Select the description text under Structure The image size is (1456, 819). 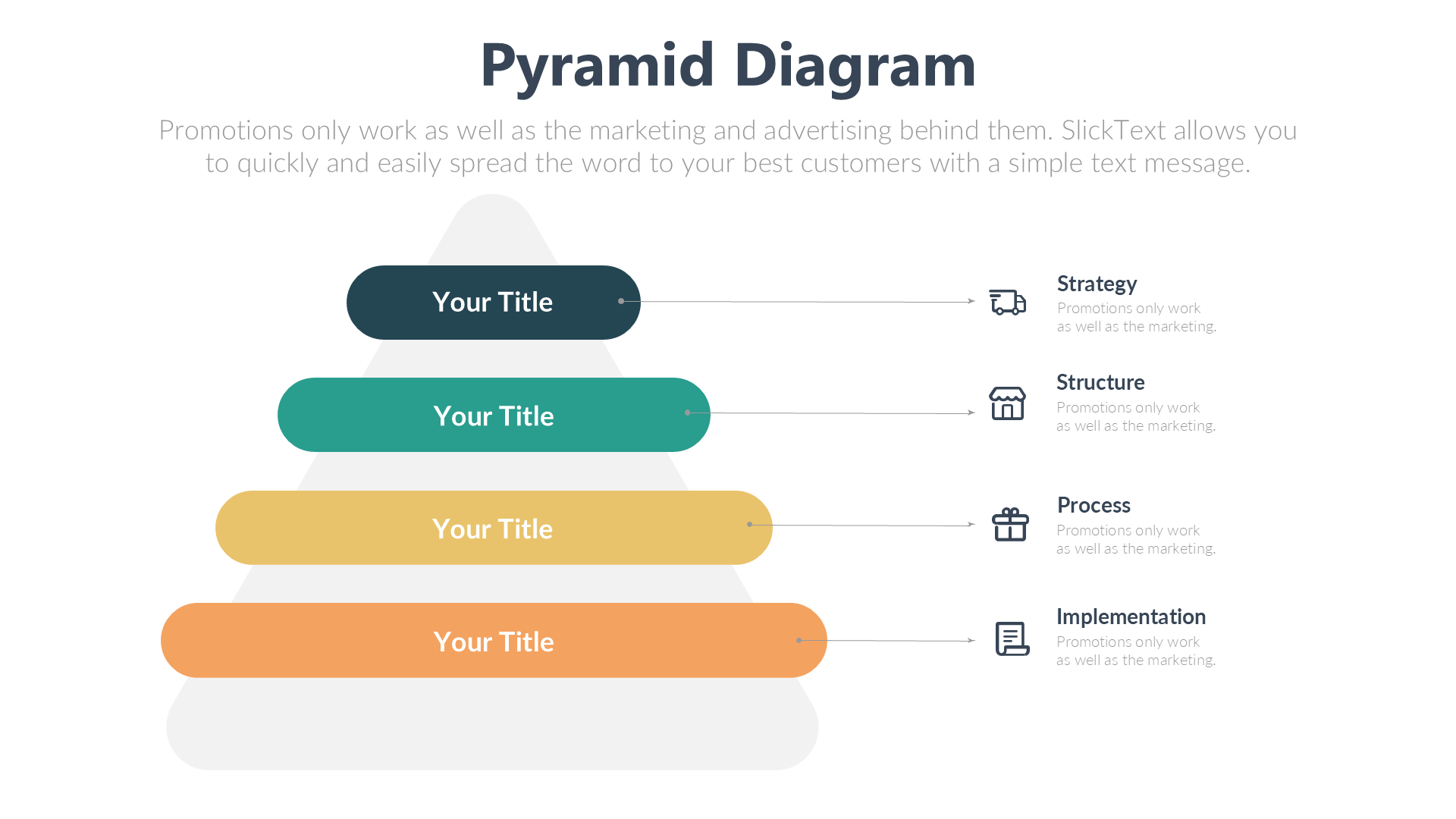click(x=1135, y=416)
